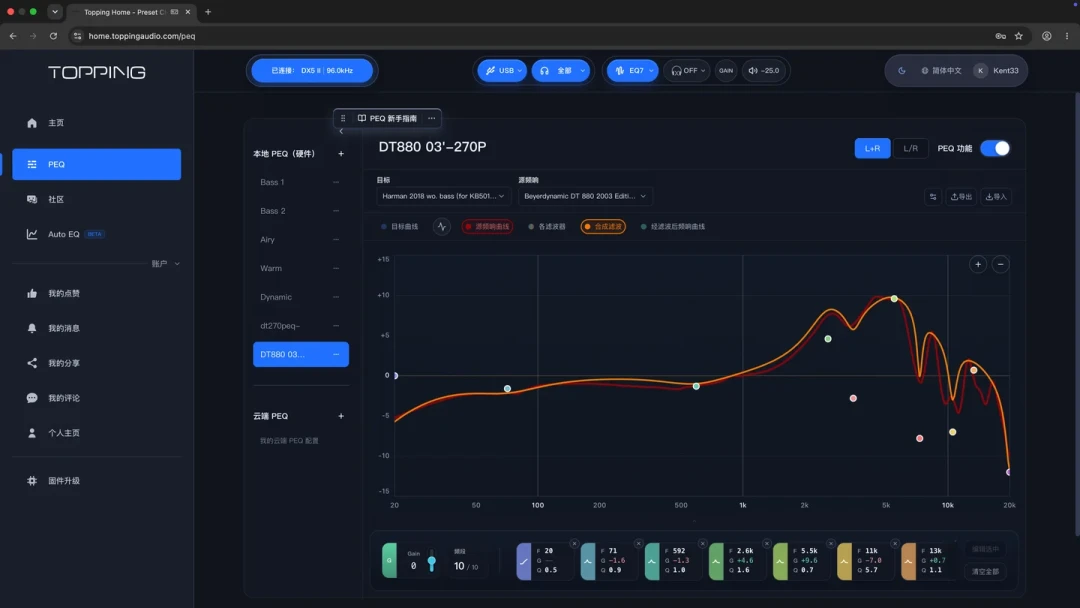Remove the 11k filter band
This screenshot has width=1080, height=608.
895,544
